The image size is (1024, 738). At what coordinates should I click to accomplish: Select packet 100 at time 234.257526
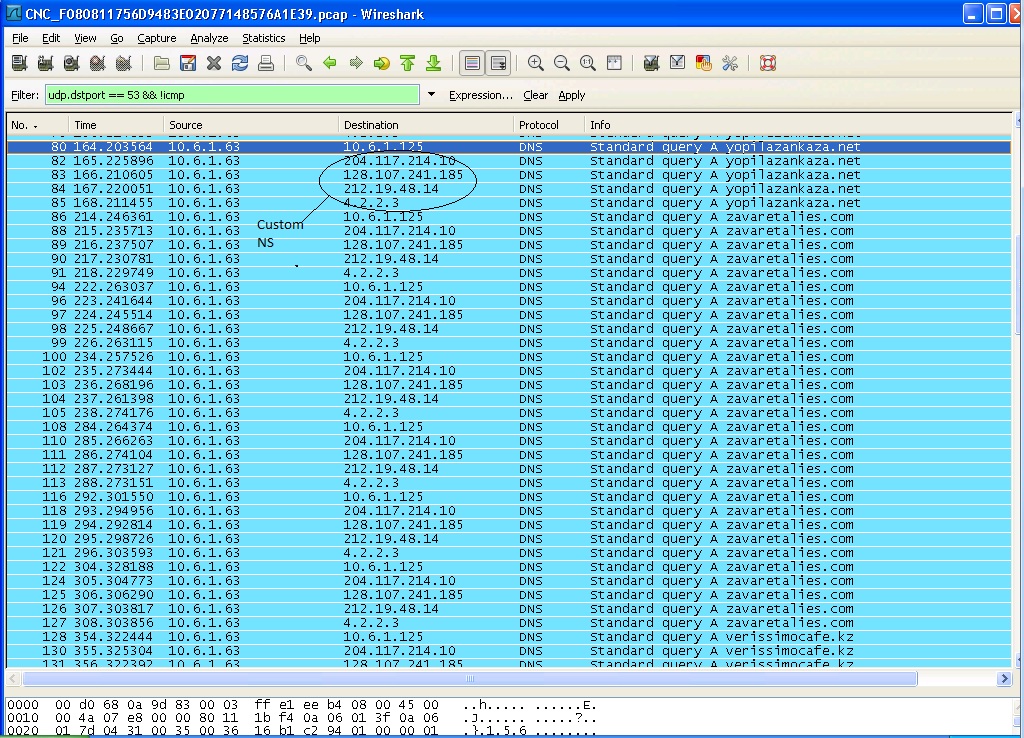(509, 357)
